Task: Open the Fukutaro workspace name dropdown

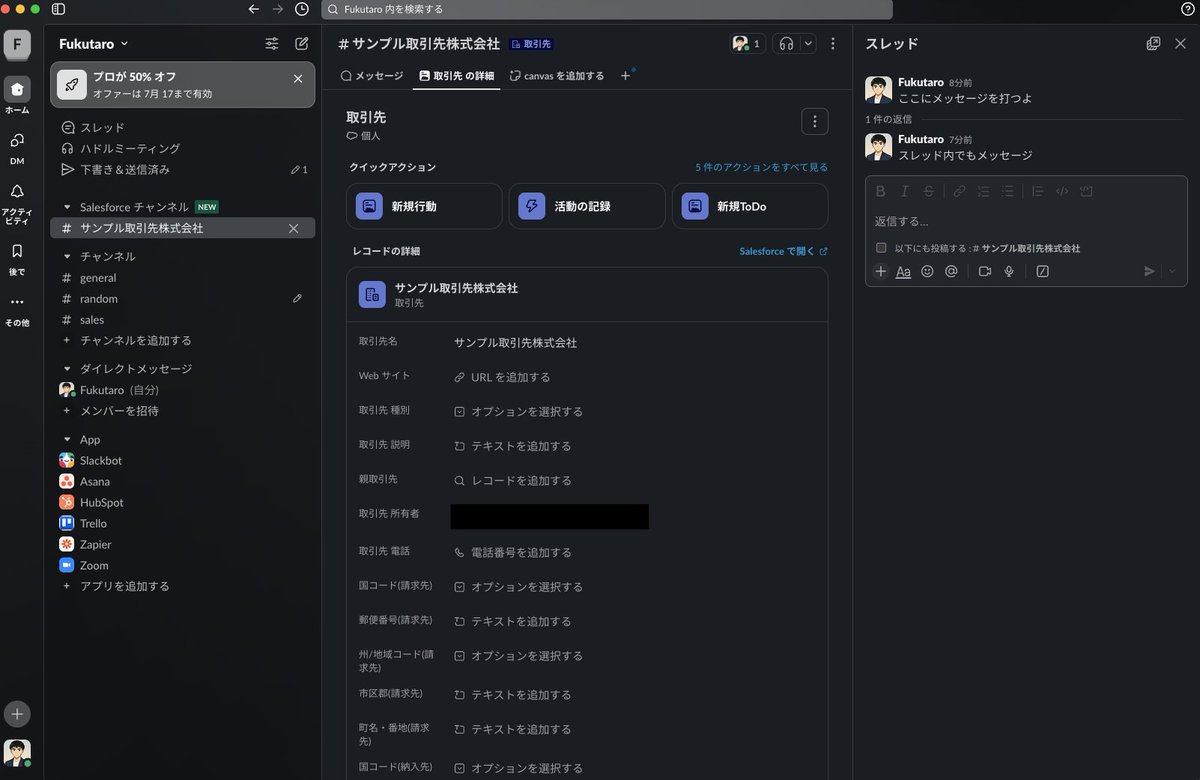Action: [94, 44]
